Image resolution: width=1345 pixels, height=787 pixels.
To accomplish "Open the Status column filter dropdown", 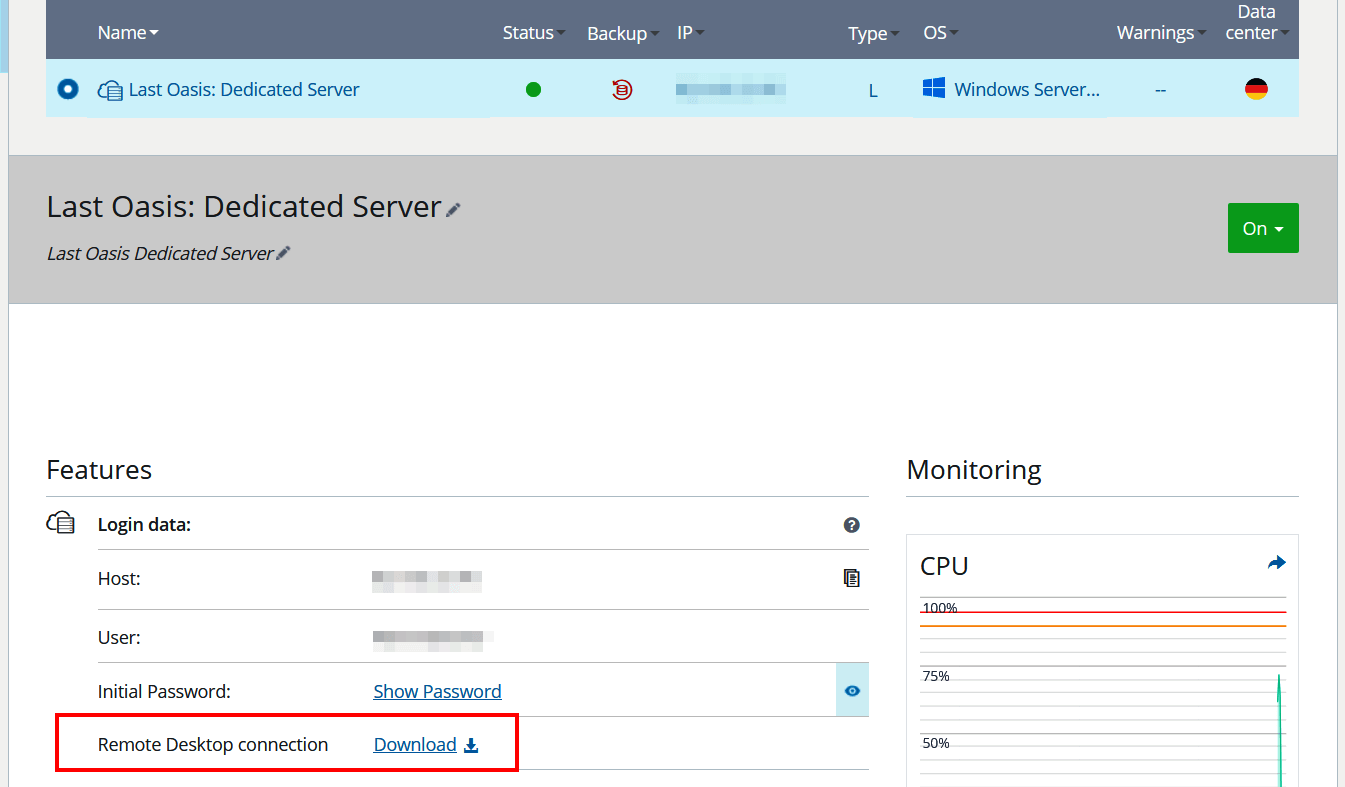I will coord(558,33).
